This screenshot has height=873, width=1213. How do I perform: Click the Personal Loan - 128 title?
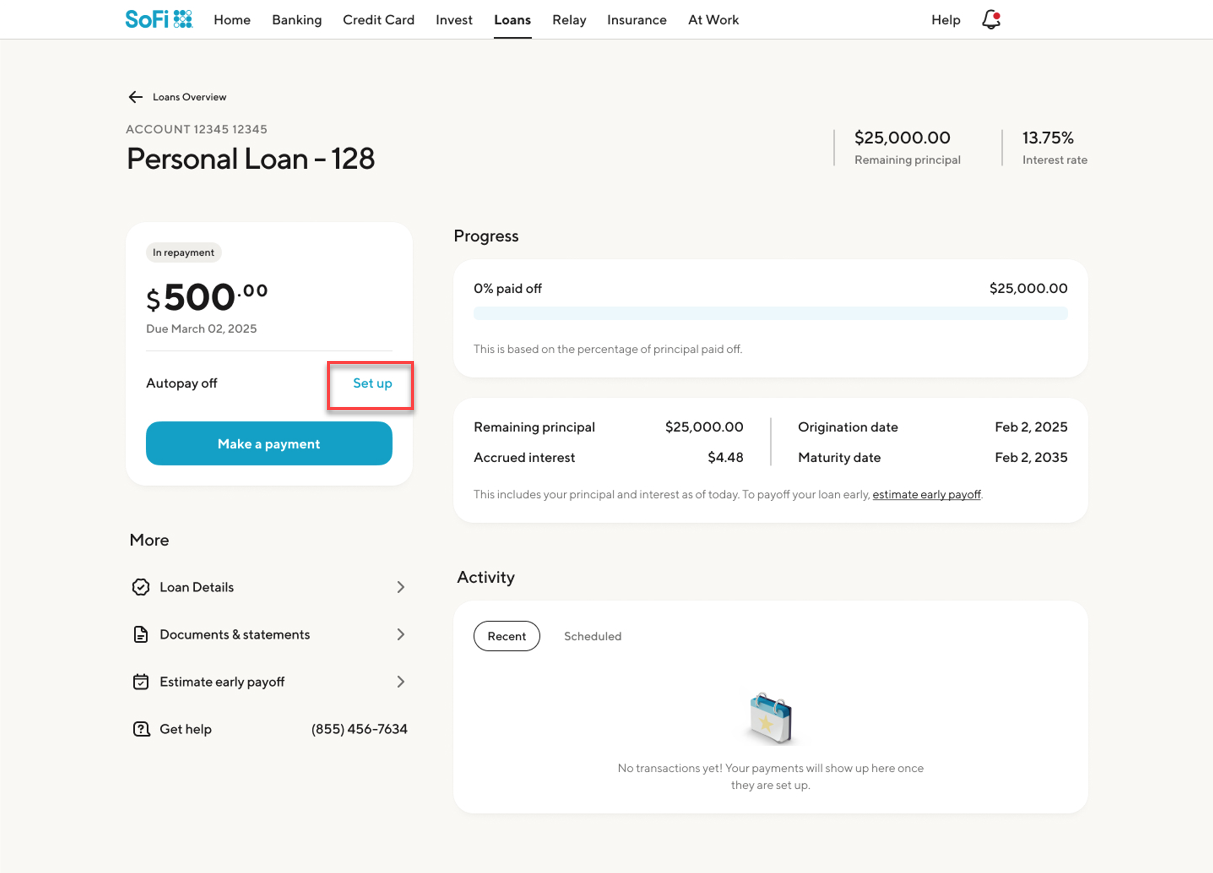pyautogui.click(x=250, y=159)
